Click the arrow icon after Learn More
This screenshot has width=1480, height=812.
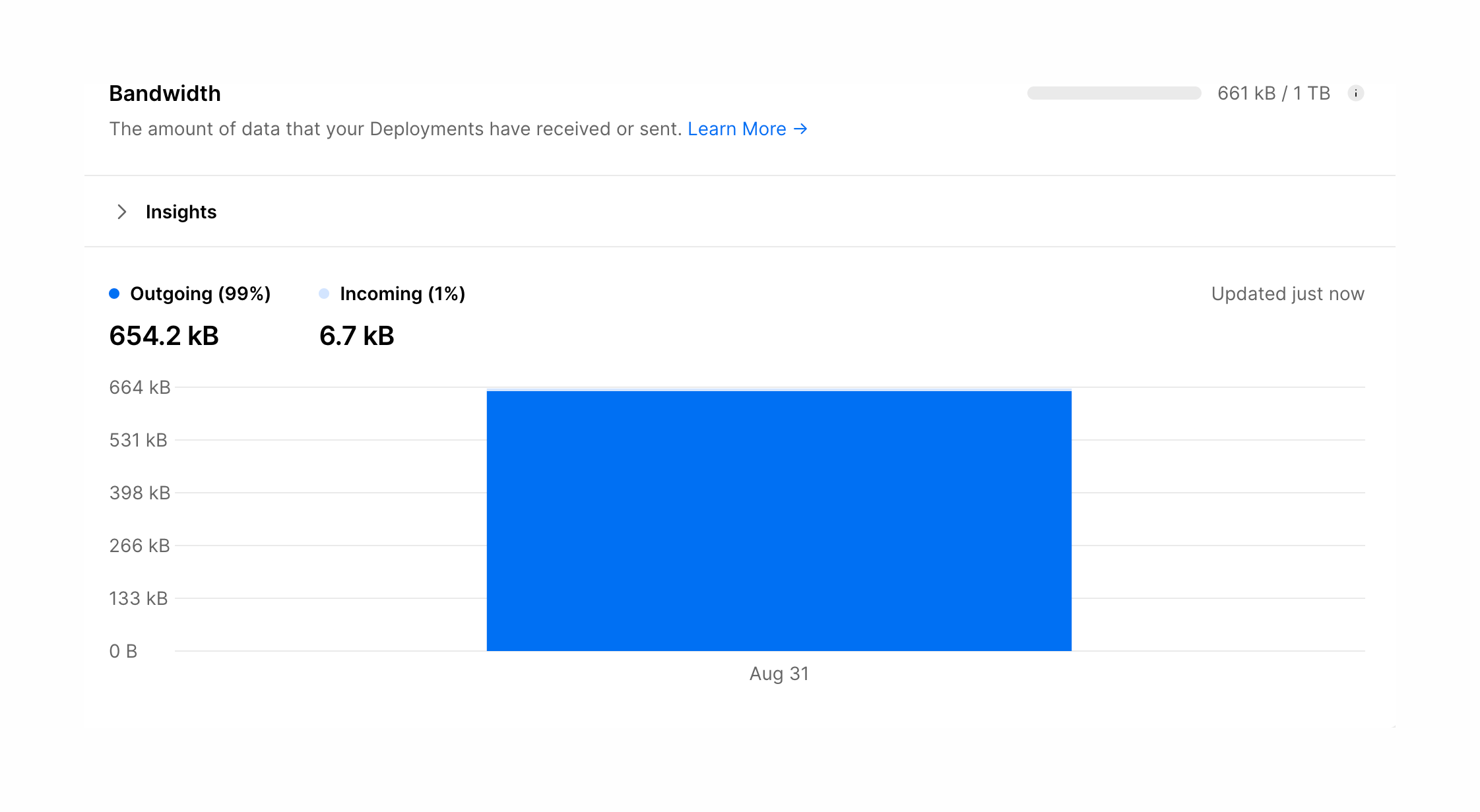[x=800, y=129]
